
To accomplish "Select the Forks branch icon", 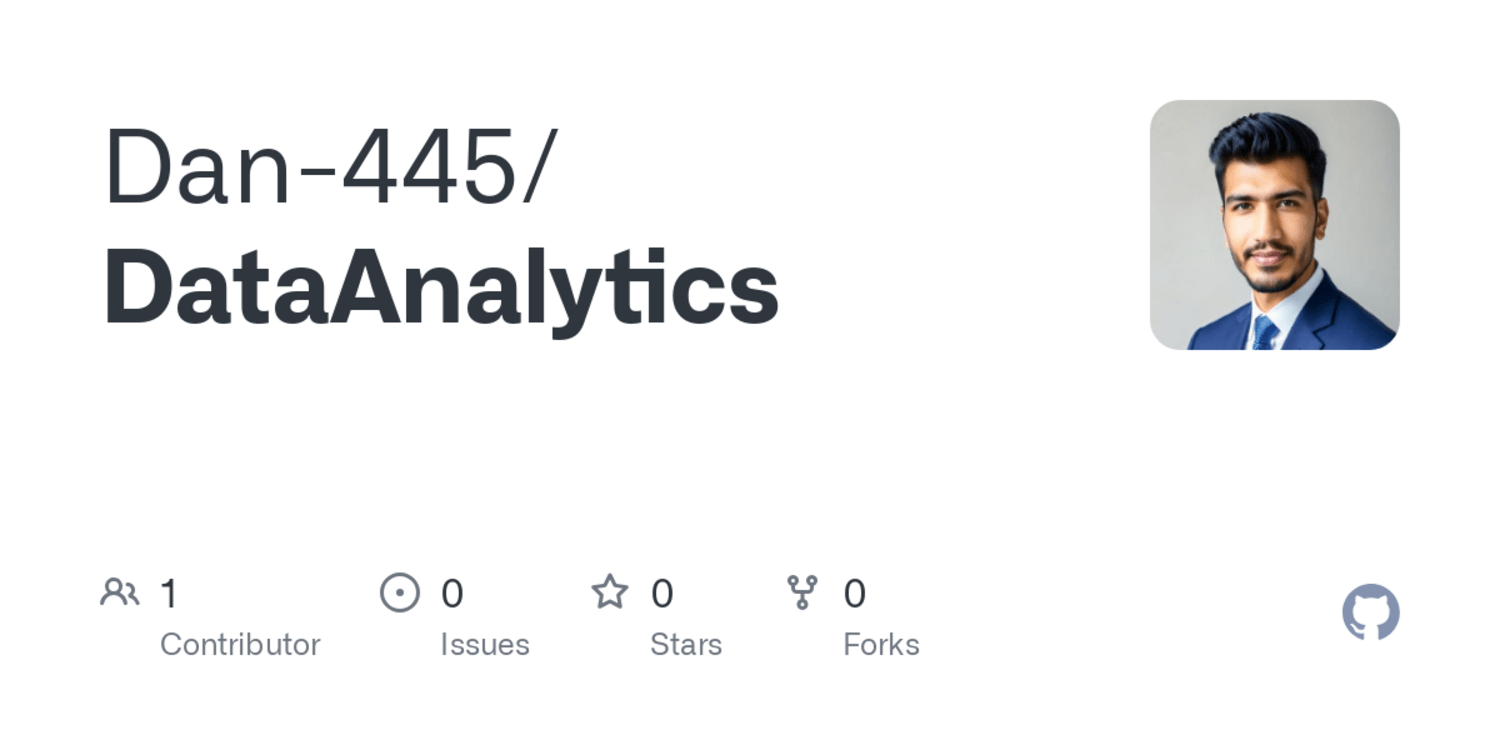I will tap(802, 592).
